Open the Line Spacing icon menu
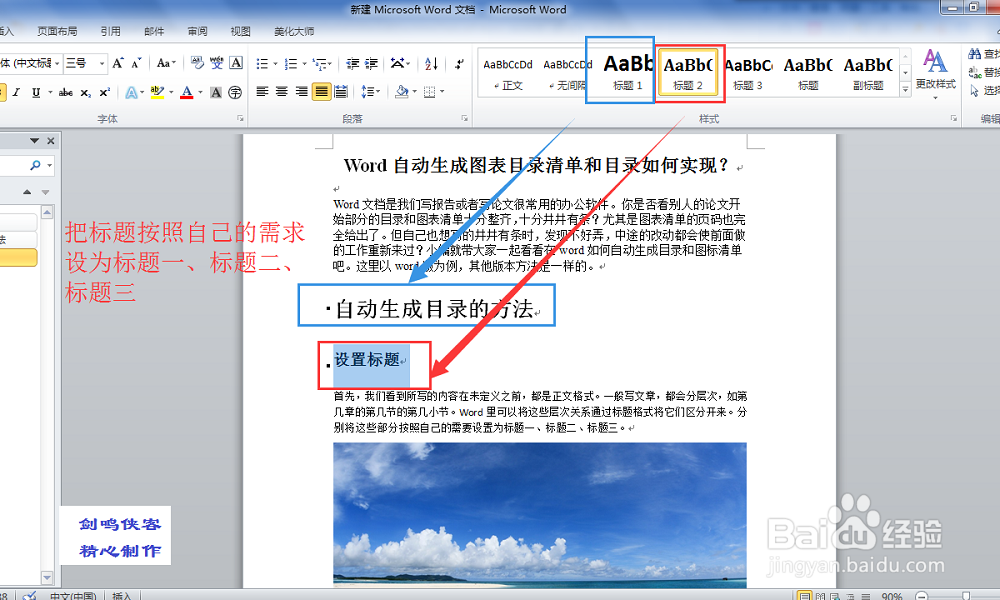 point(370,92)
